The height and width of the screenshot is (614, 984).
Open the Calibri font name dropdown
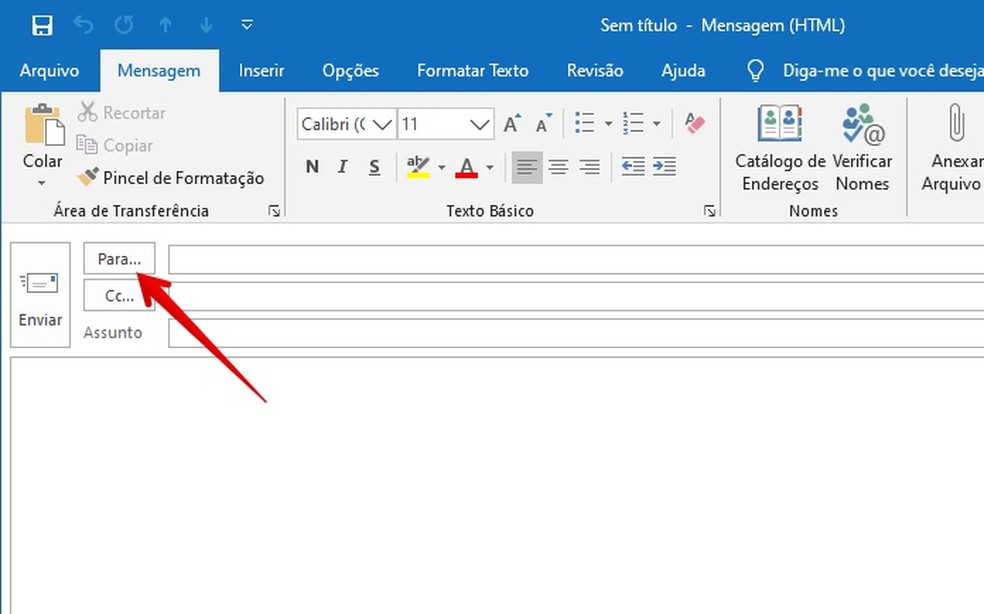[x=381, y=125]
